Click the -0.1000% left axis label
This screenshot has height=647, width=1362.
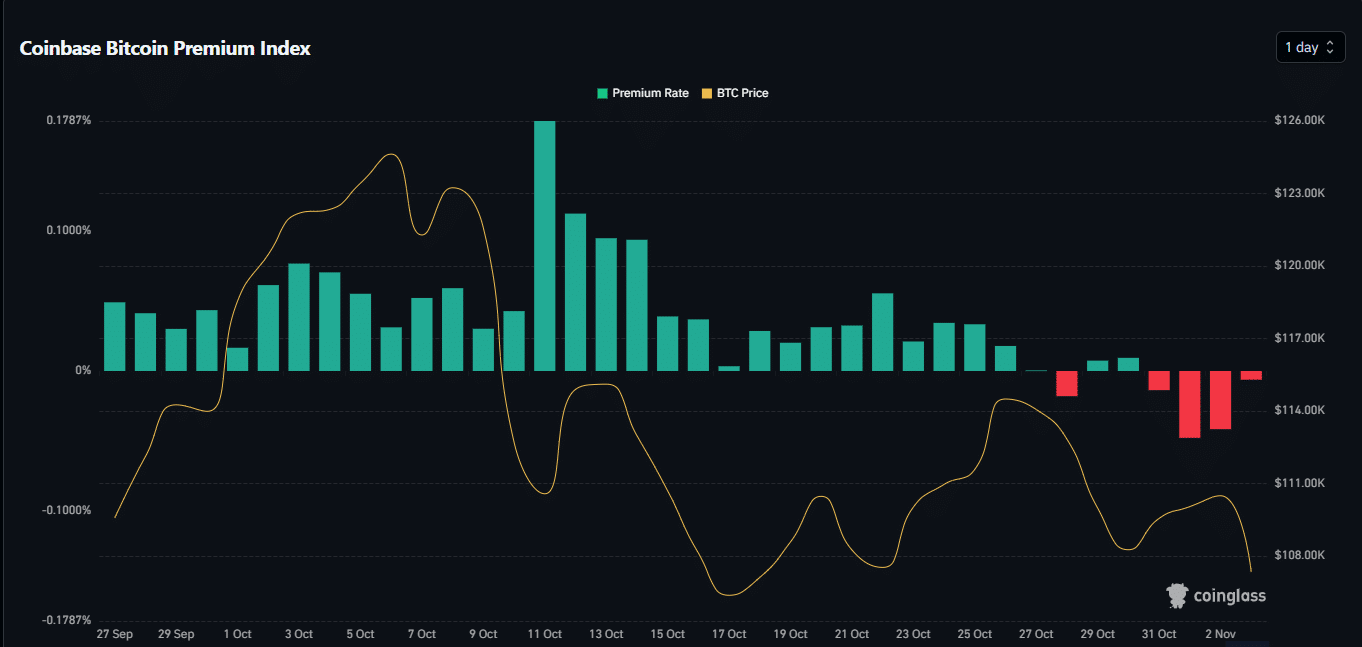67,510
